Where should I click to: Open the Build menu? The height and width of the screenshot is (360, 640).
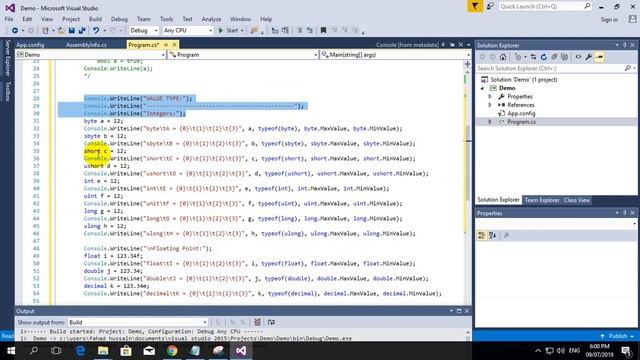coord(95,19)
